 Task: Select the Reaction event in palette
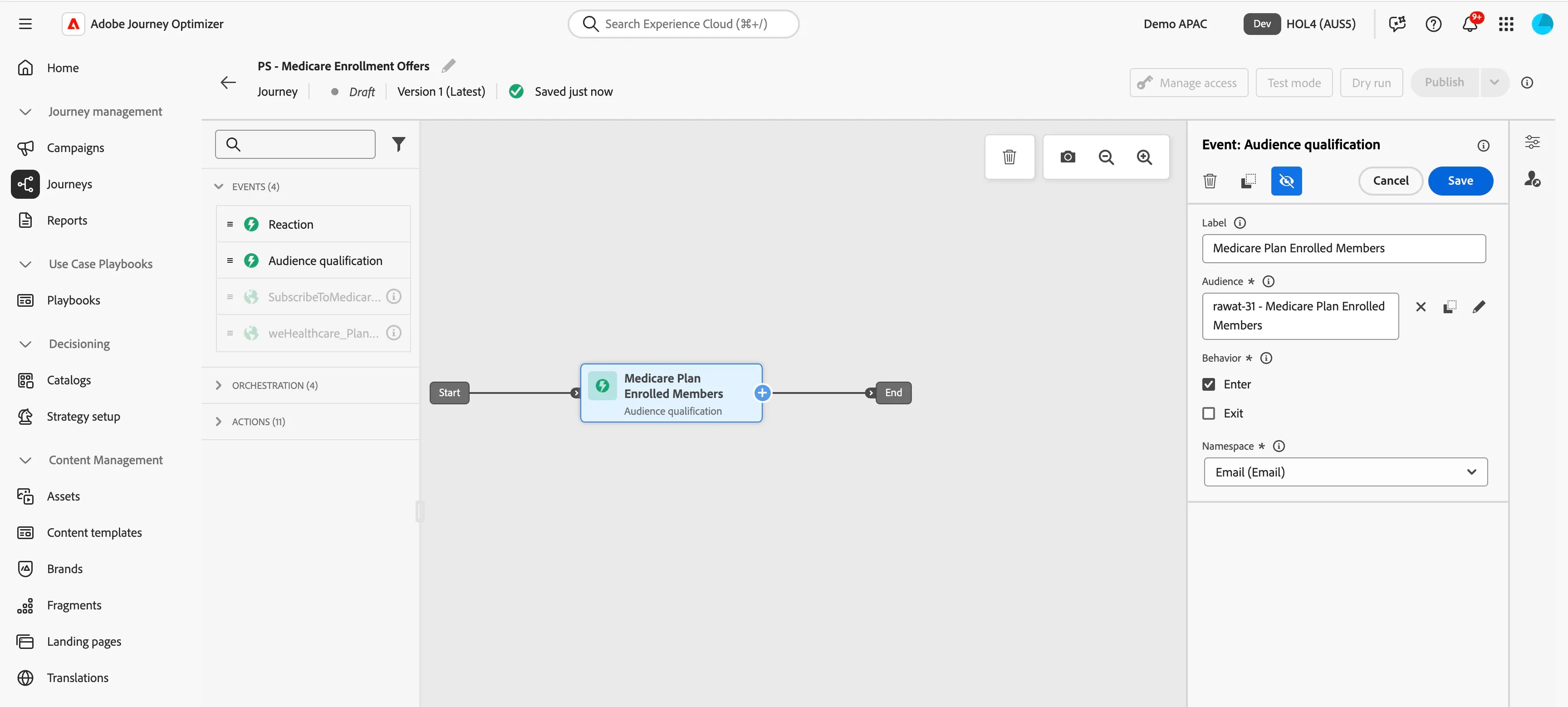[313, 224]
